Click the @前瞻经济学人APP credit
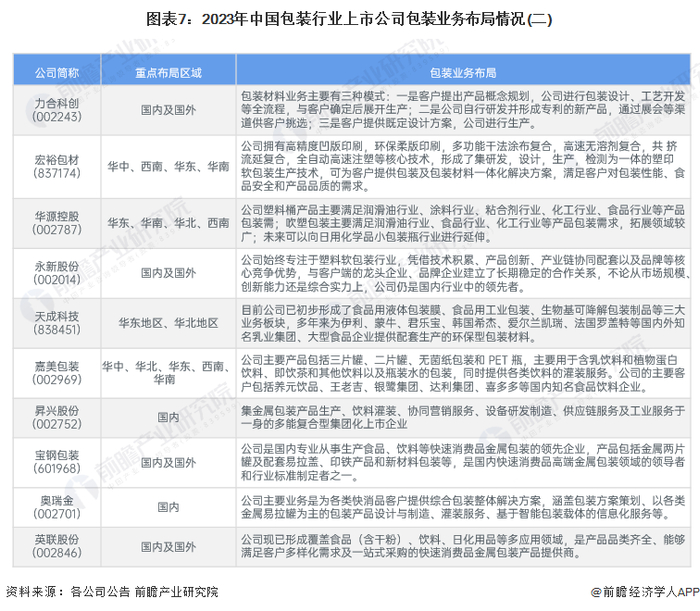 click(x=645, y=592)
